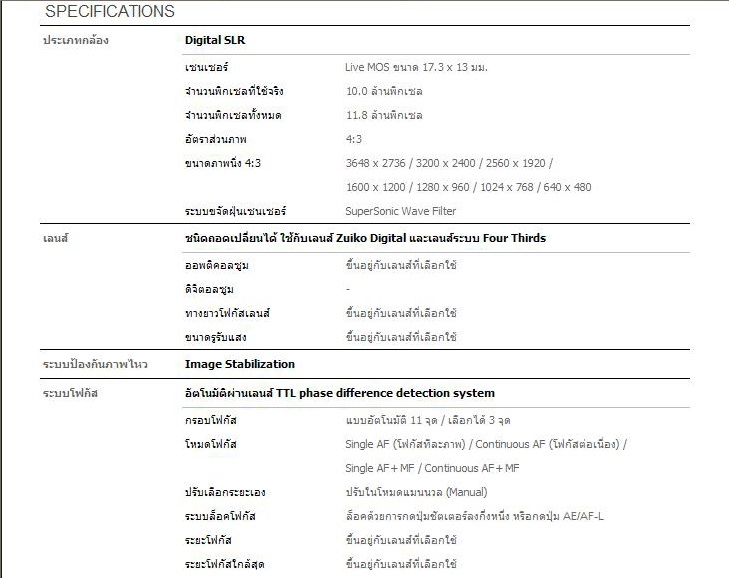Click the 4:3 aspect ratio value
The width and height of the screenshot is (729, 578).
point(354,139)
